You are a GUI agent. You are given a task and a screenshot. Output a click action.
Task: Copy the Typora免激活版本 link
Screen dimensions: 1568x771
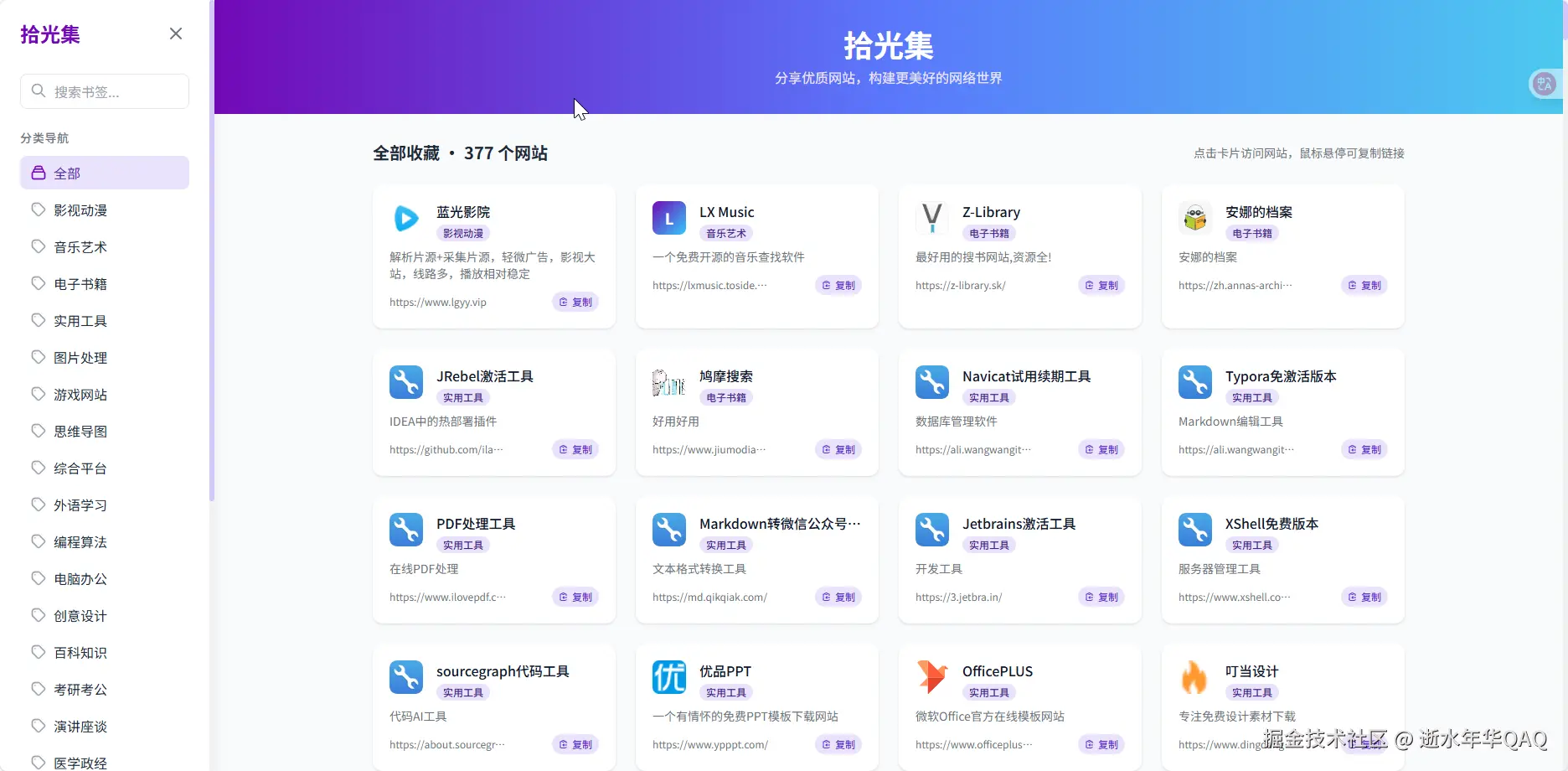click(x=1364, y=449)
